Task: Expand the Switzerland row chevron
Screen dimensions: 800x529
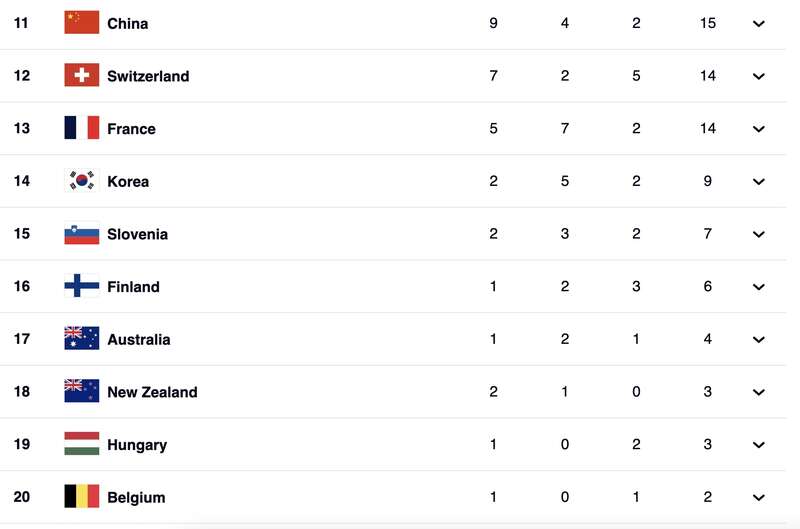Action: (x=759, y=76)
